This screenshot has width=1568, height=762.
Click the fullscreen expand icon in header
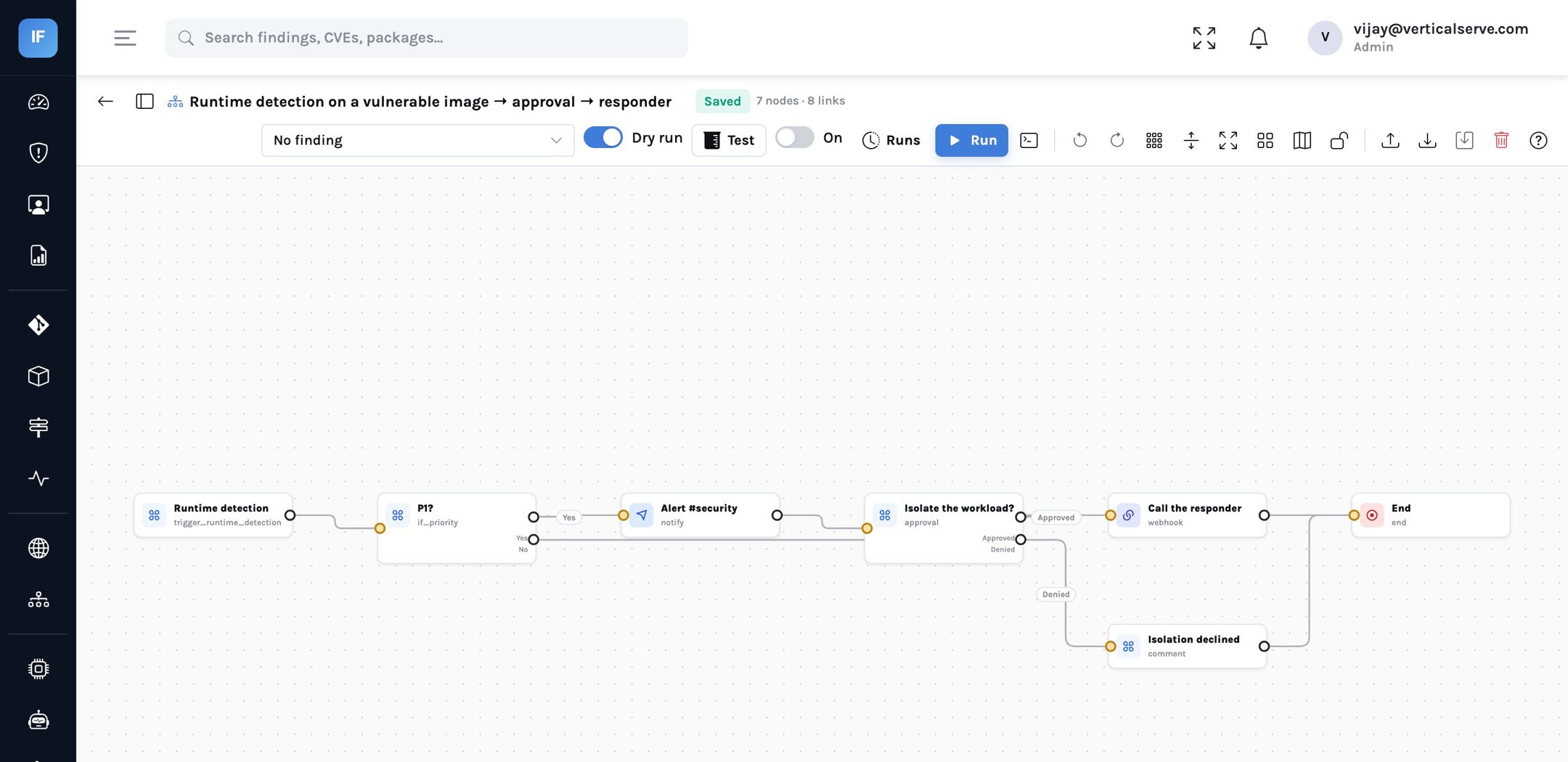coord(1204,38)
